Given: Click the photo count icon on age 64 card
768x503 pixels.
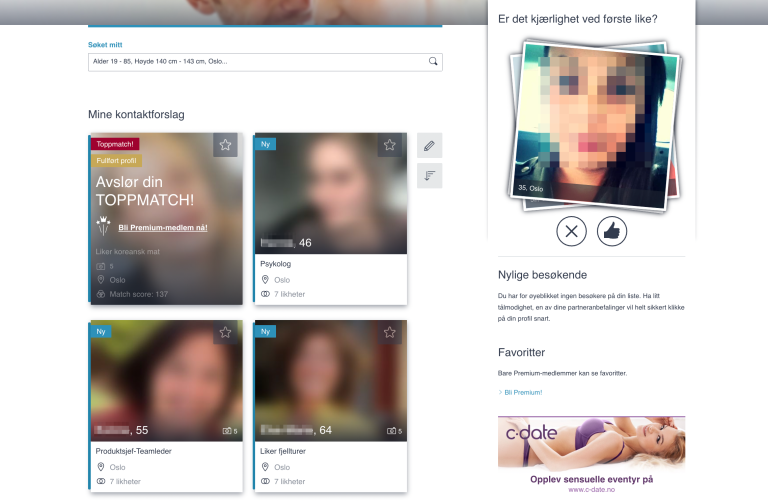Looking at the screenshot, I should coord(393,431).
